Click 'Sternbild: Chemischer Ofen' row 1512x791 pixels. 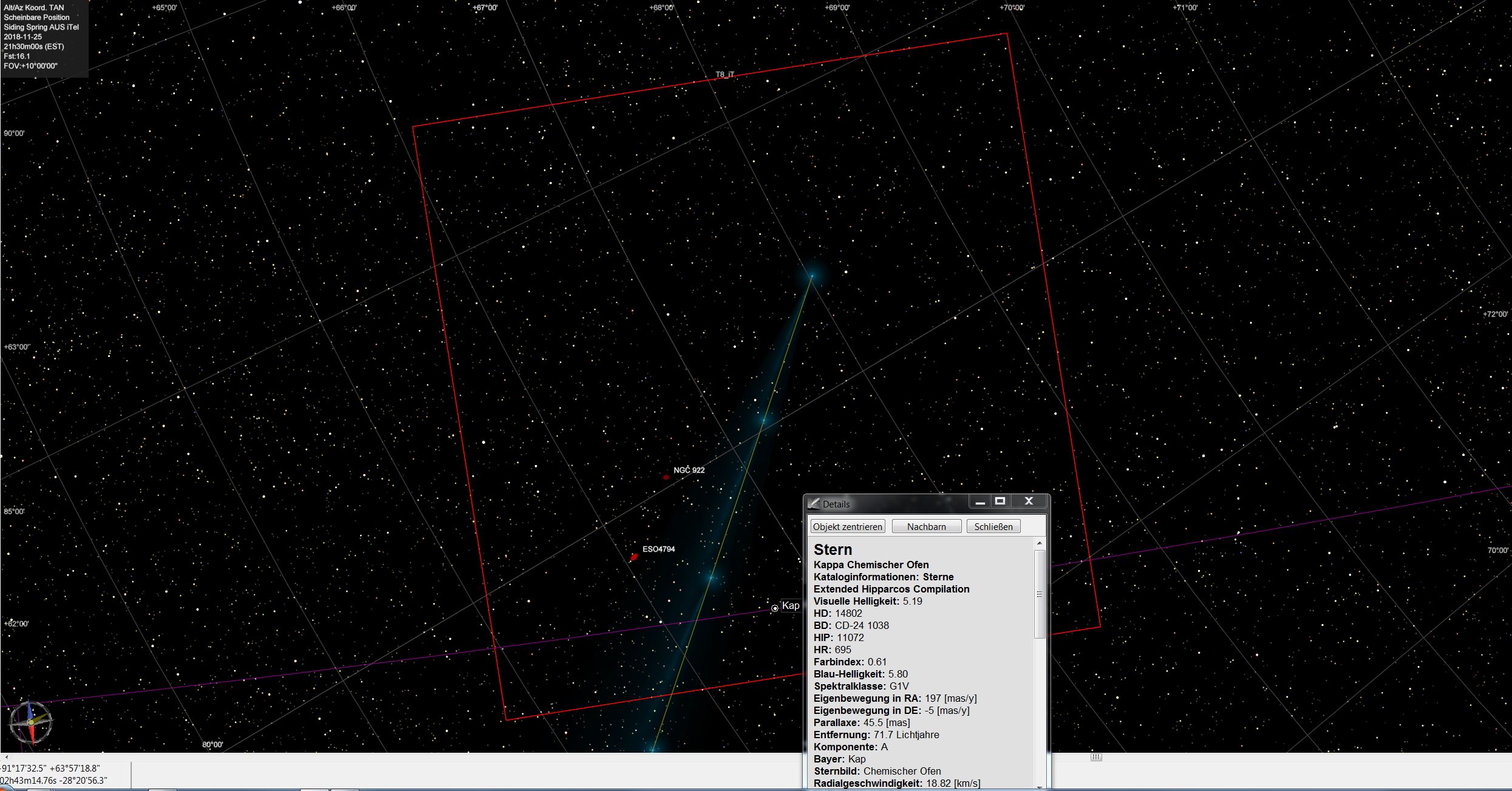(877, 771)
